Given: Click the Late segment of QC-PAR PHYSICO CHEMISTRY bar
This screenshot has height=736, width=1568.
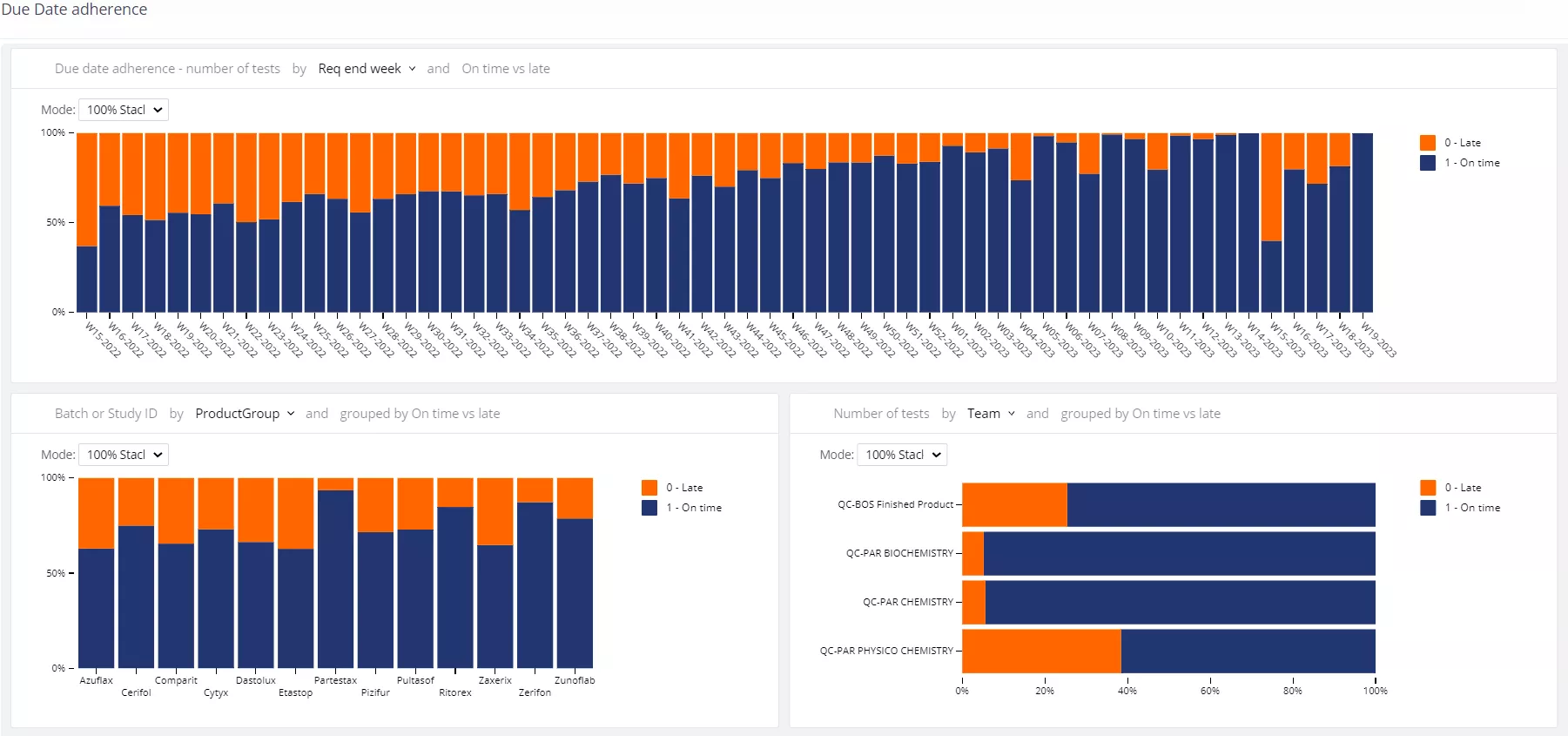Looking at the screenshot, I should [1041, 652].
